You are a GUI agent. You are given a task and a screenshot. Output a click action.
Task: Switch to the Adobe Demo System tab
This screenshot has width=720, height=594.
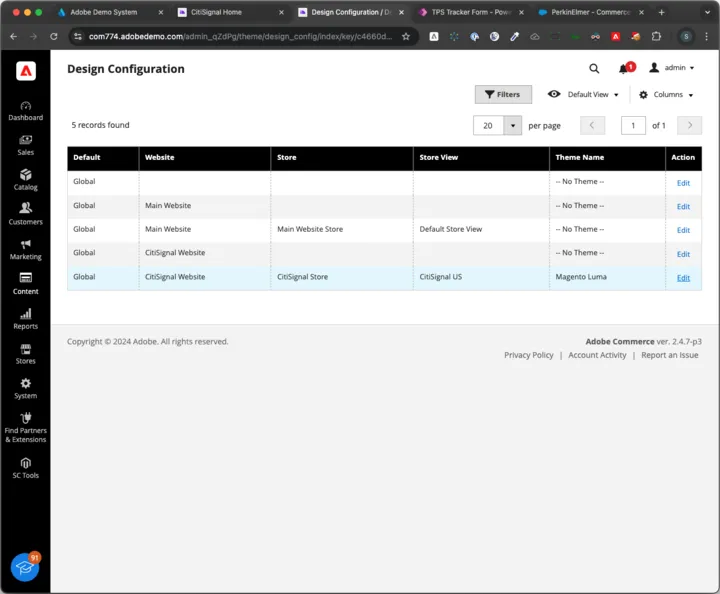click(x=104, y=12)
